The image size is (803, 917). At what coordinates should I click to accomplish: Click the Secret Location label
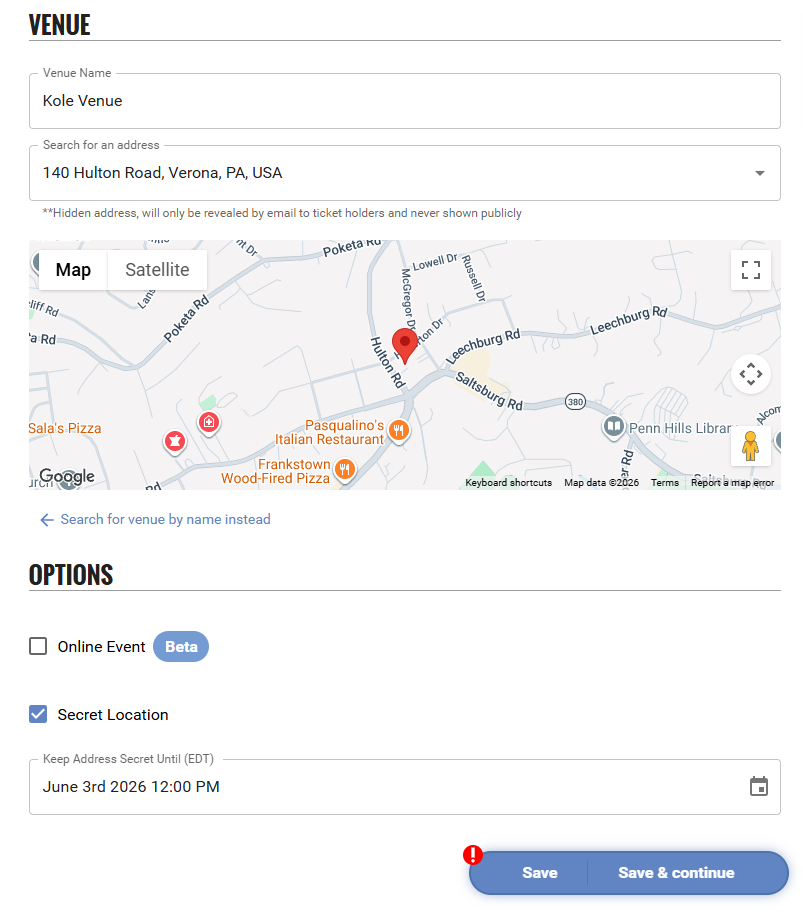click(113, 715)
